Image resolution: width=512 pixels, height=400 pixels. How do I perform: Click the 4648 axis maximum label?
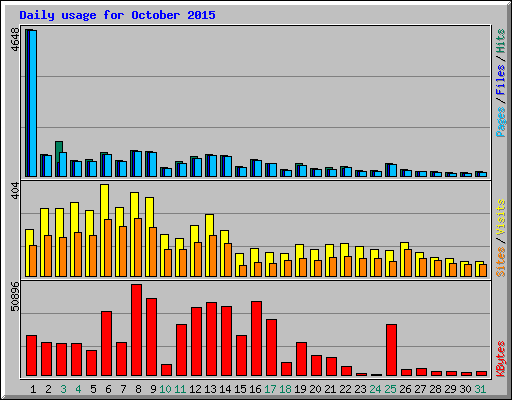15,39
